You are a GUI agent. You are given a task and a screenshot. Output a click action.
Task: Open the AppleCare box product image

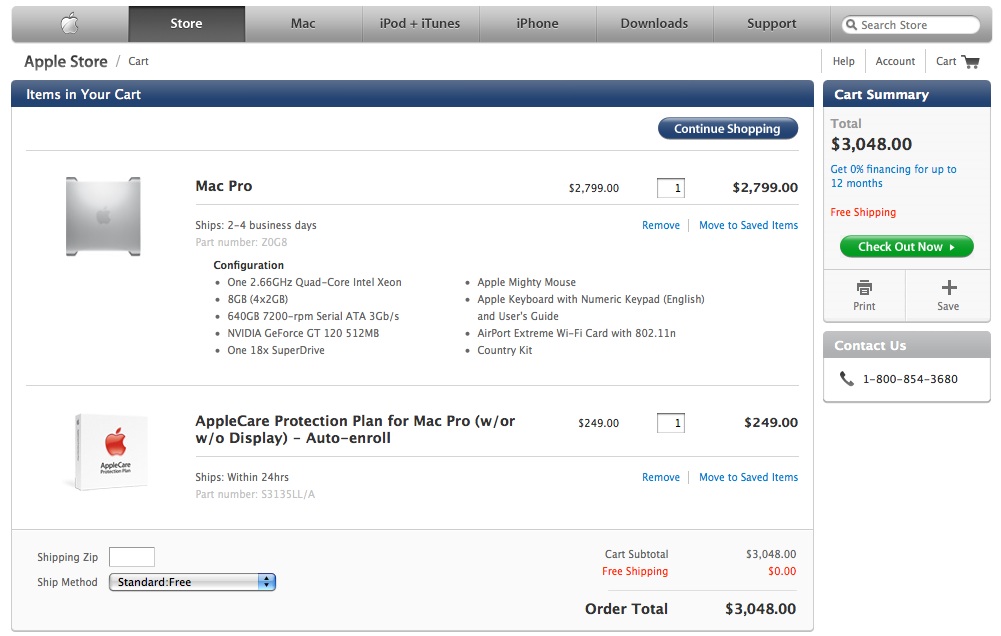click(110, 451)
